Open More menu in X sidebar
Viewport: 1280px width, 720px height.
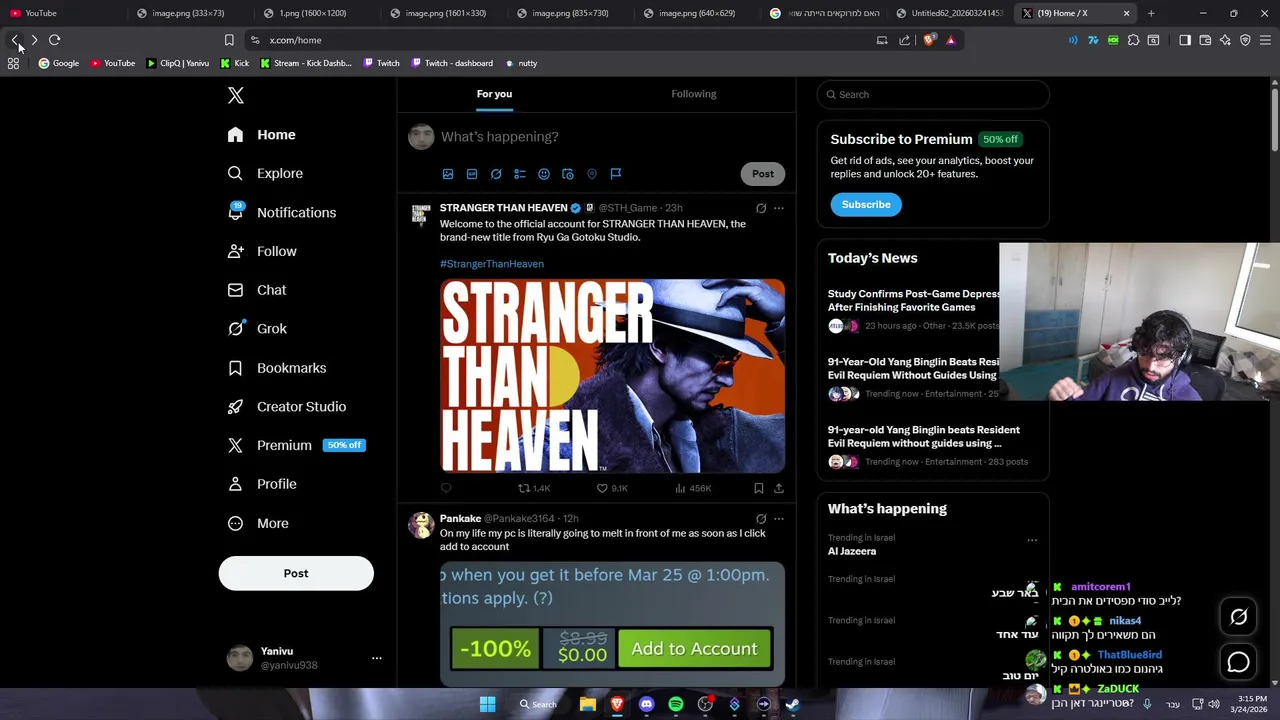coord(258,523)
